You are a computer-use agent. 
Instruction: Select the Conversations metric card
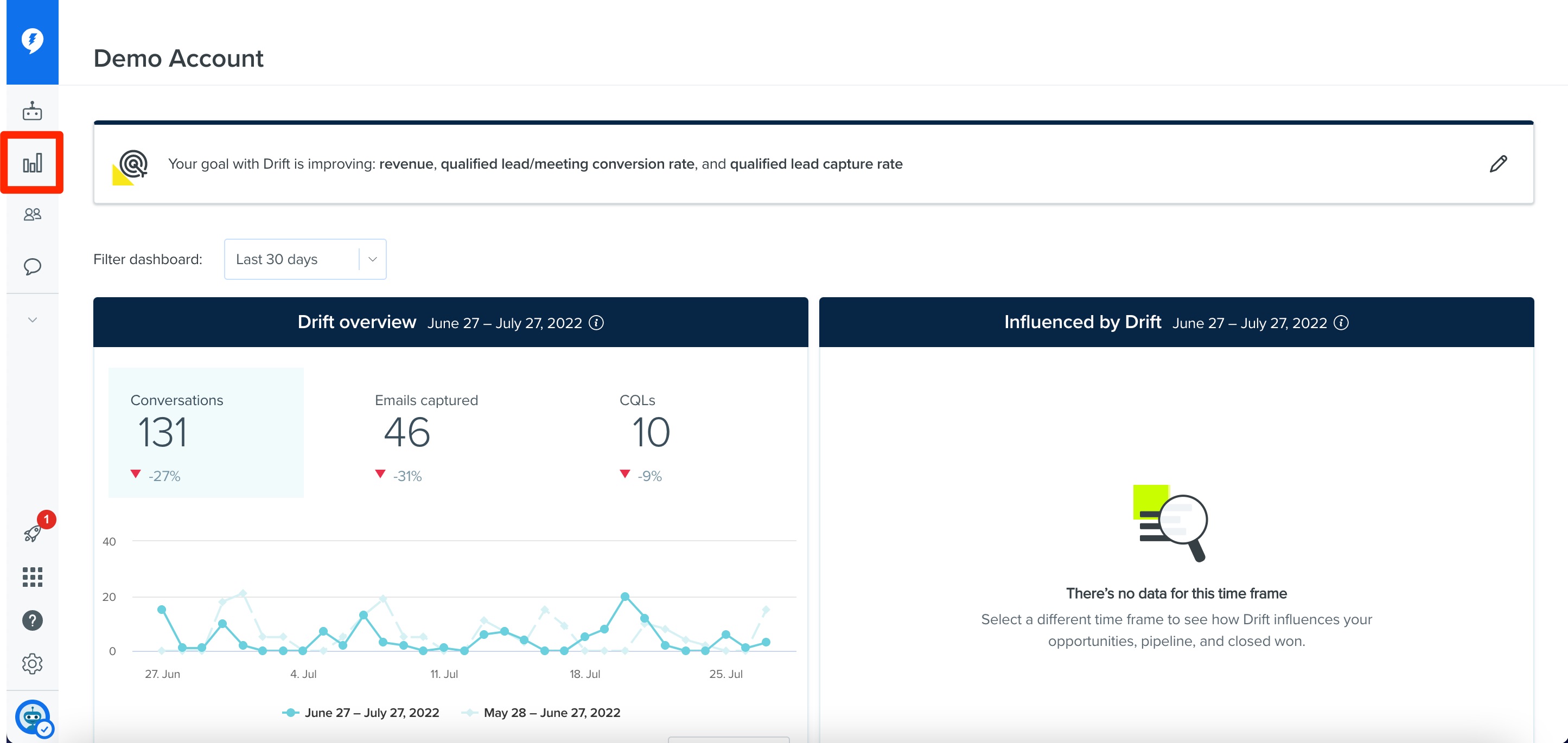pyautogui.click(x=206, y=433)
